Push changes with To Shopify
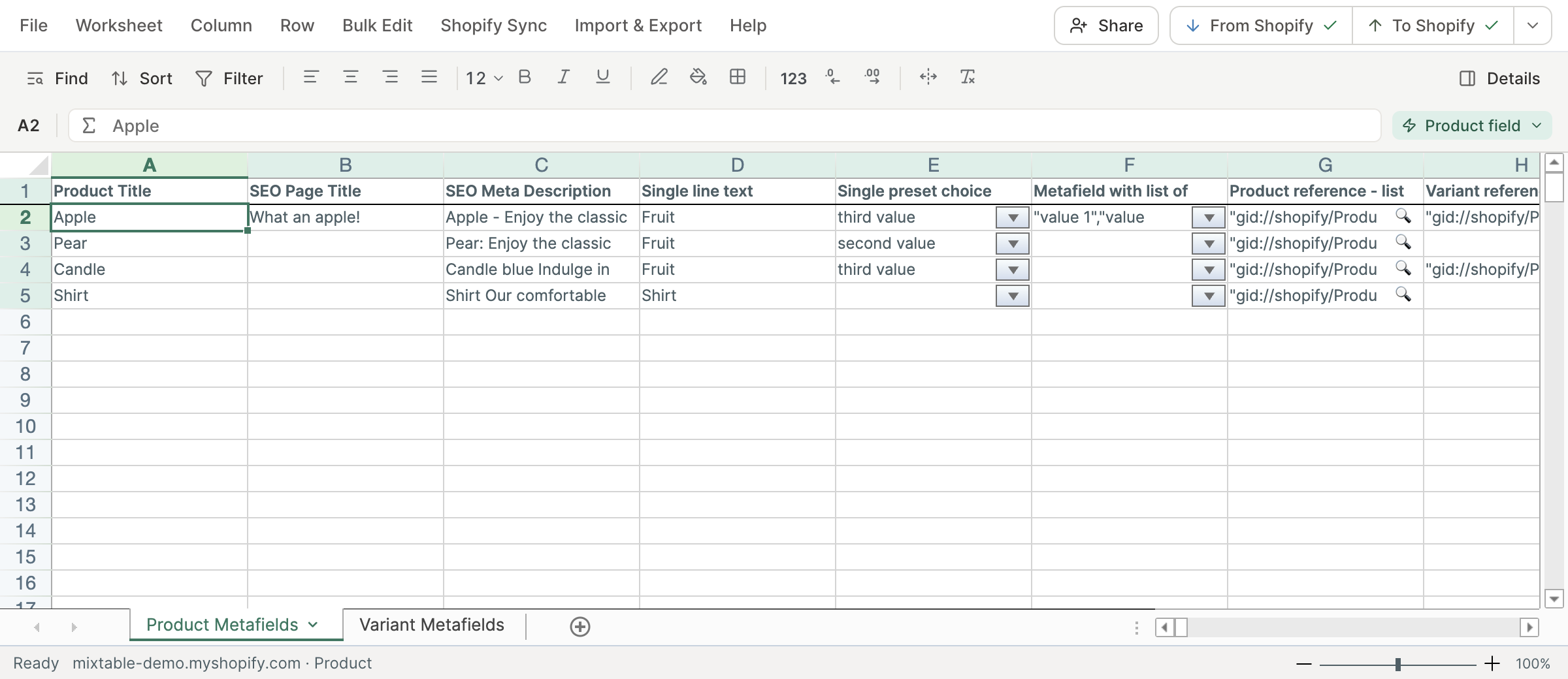Image resolution: width=1568 pixels, height=679 pixels. point(1433,25)
